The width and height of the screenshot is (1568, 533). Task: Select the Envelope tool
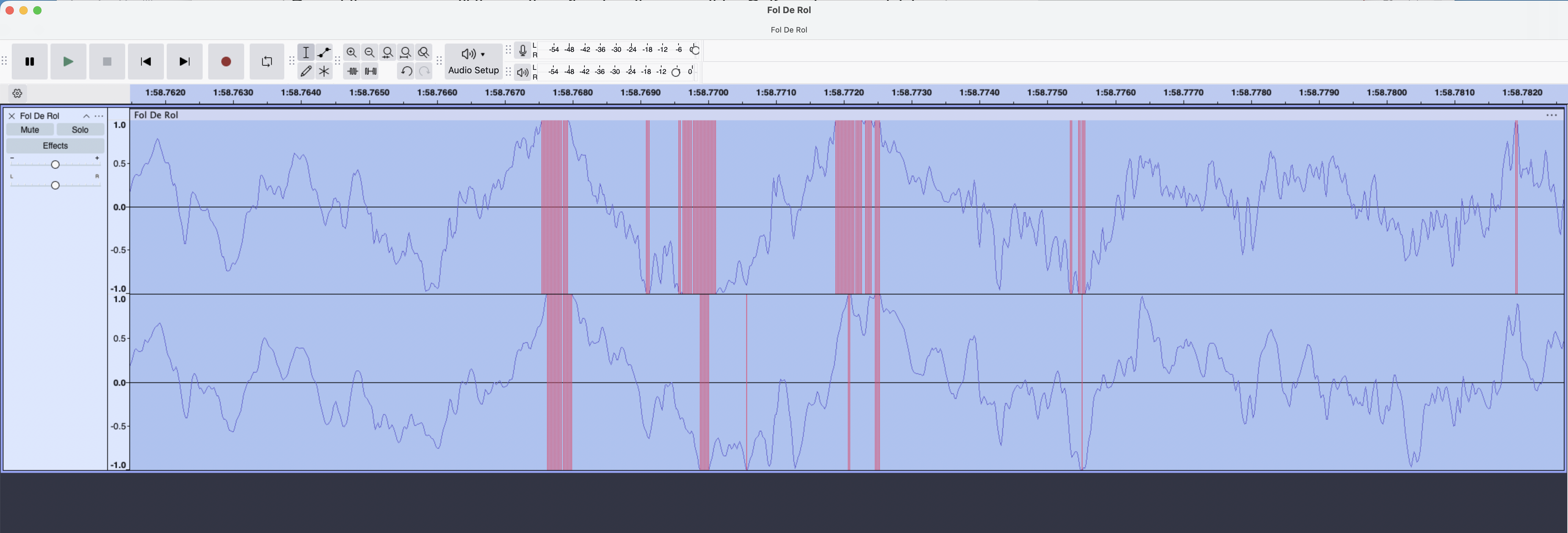point(324,52)
